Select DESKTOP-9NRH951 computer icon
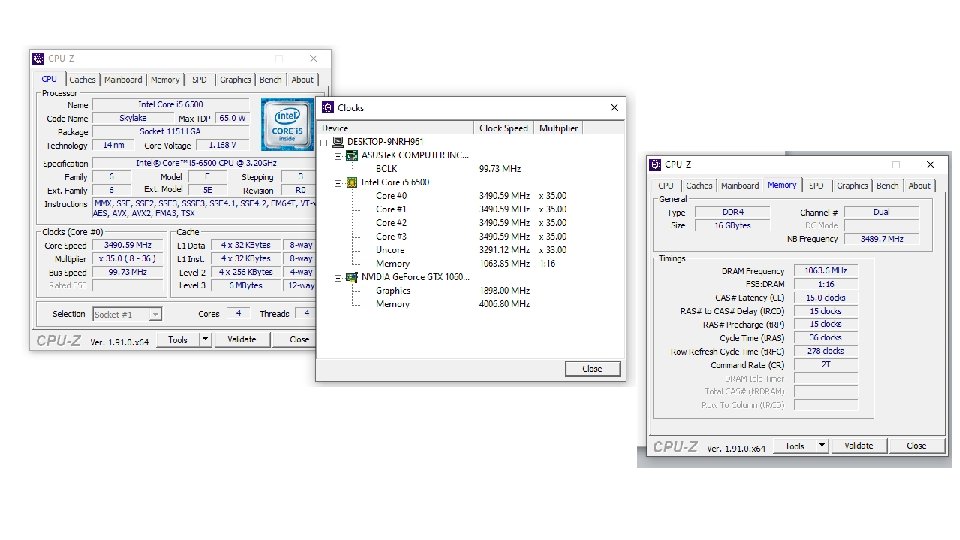The width and height of the screenshot is (960, 540). tap(338, 142)
